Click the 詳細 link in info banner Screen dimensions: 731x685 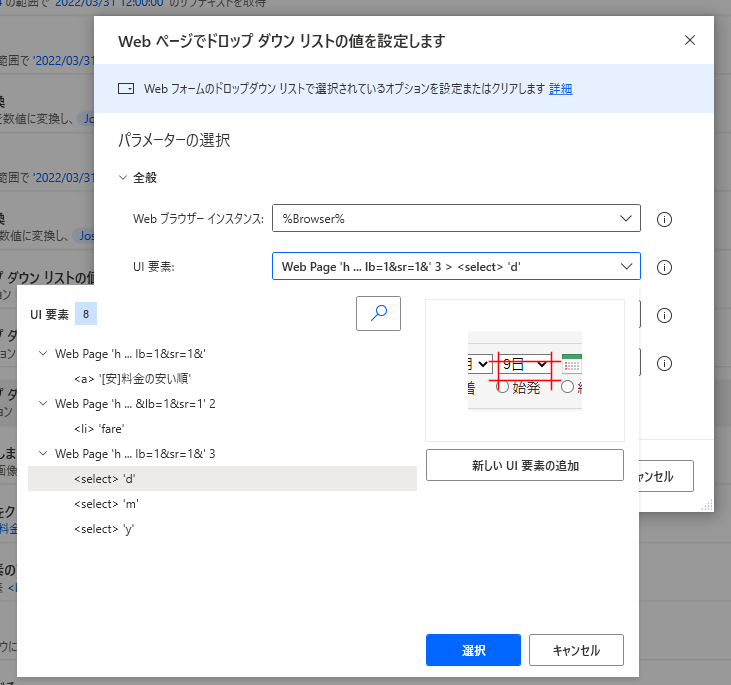coord(560,89)
